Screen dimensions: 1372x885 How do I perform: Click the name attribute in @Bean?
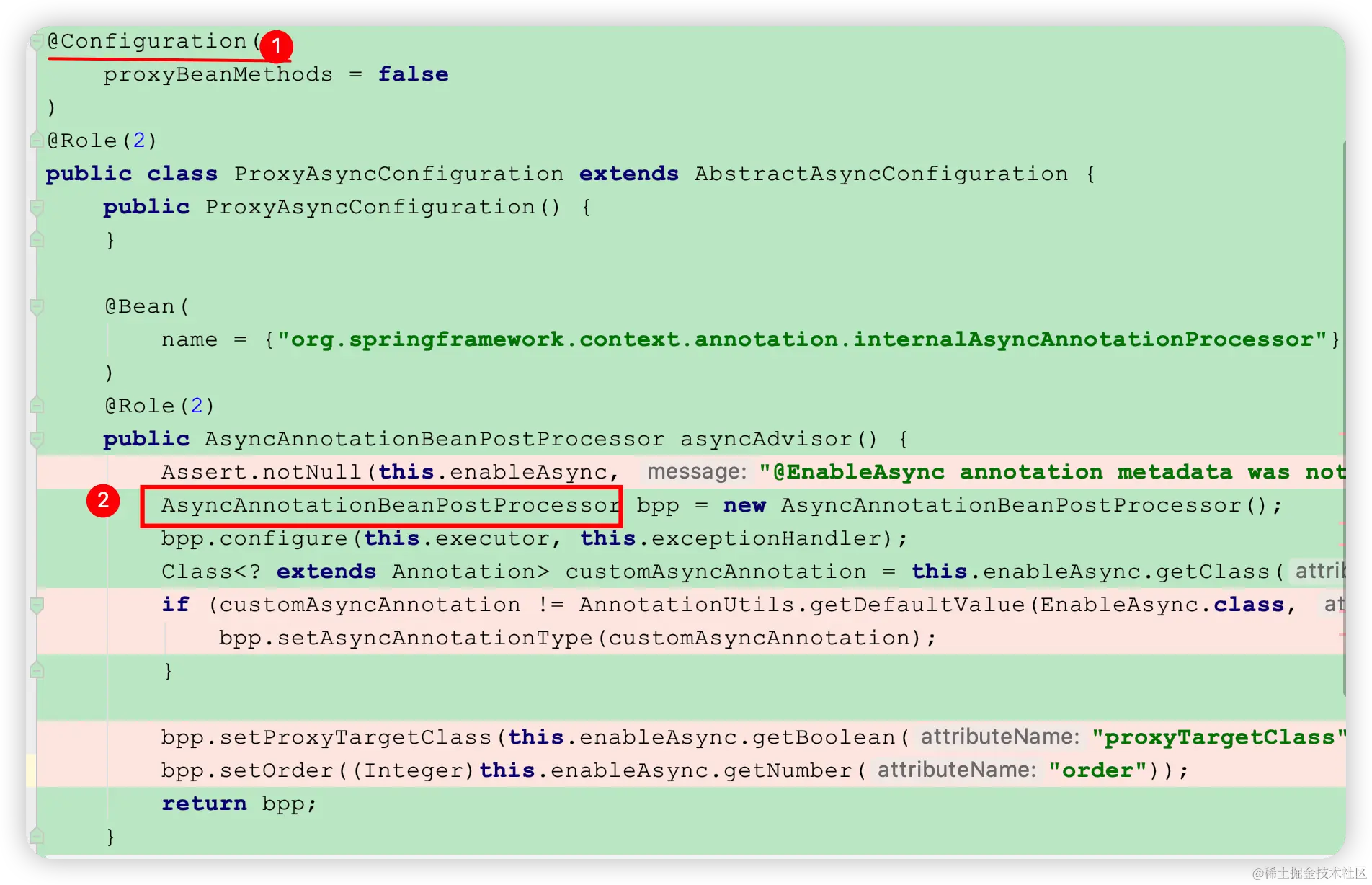pos(190,339)
